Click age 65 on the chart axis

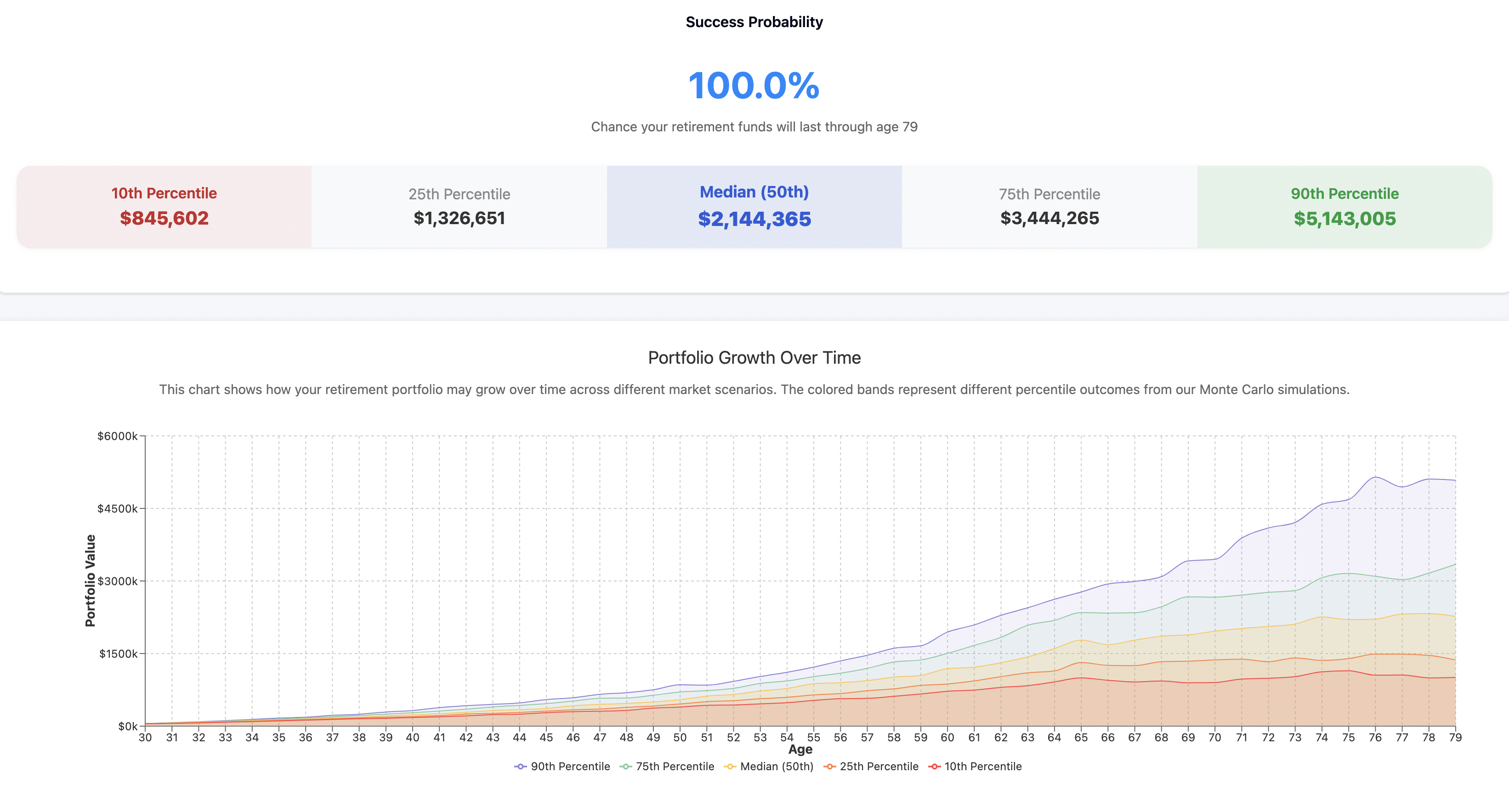[x=1081, y=738]
